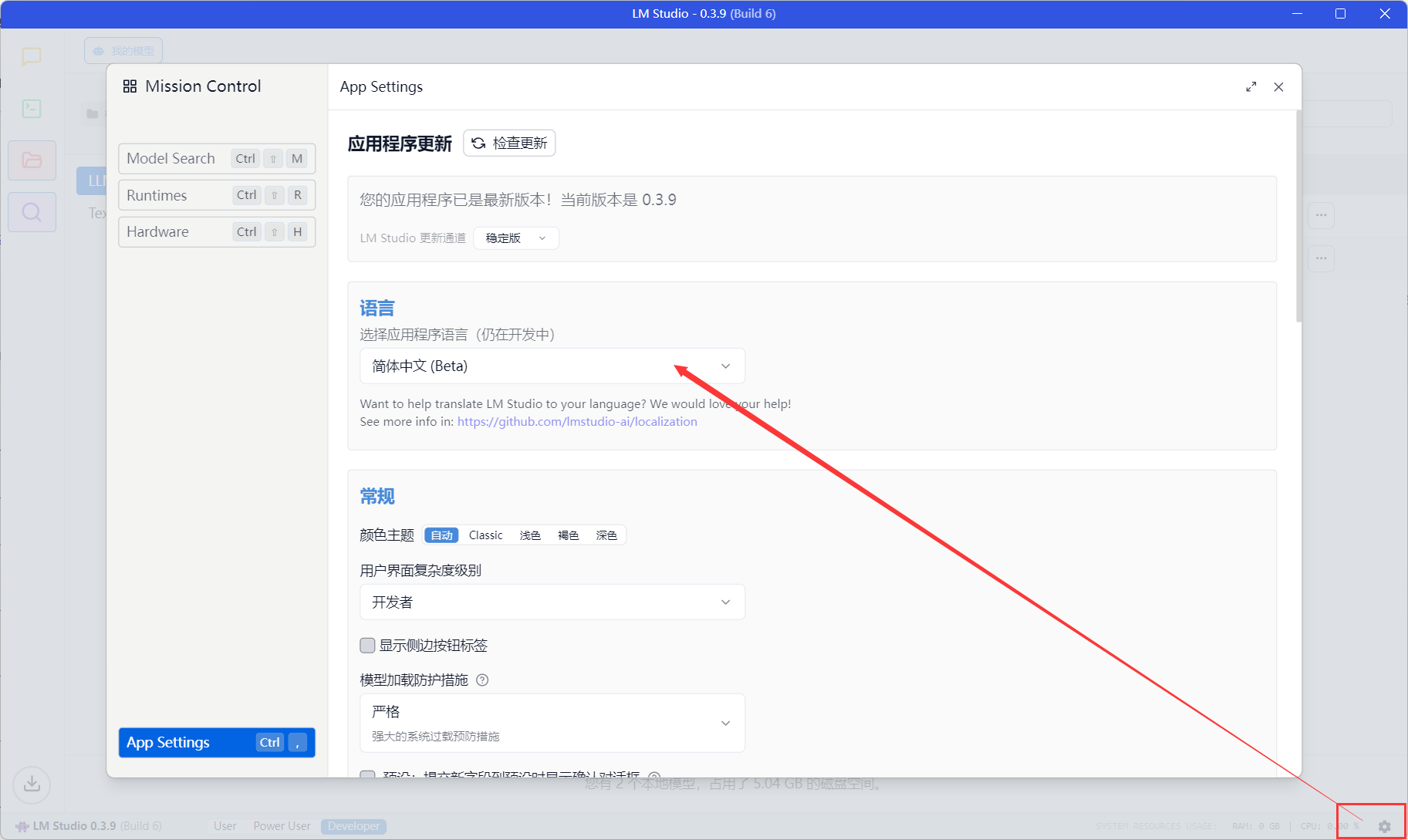Close the LM Studio window

(x=1385, y=14)
